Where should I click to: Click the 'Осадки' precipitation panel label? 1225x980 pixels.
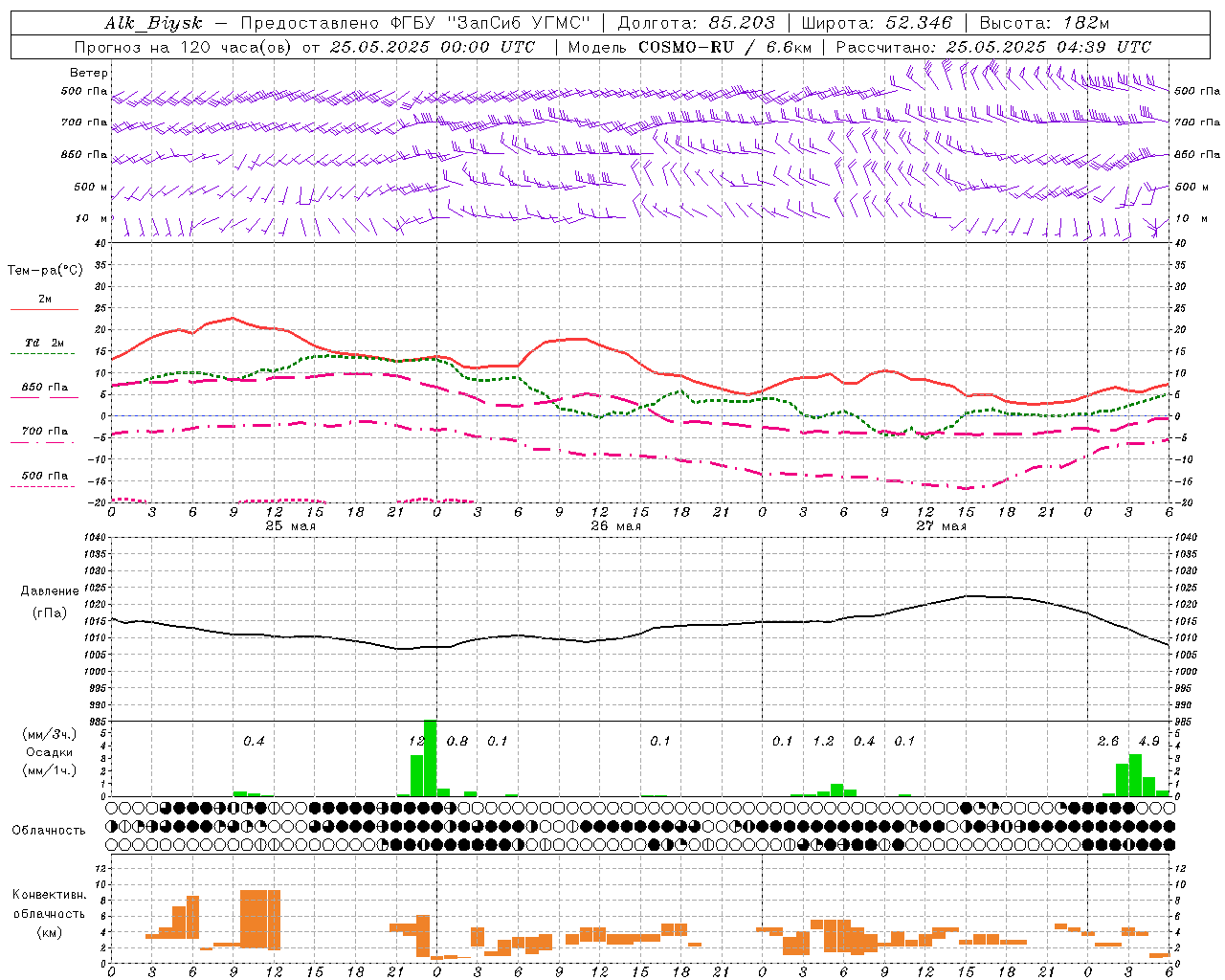[x=49, y=752]
